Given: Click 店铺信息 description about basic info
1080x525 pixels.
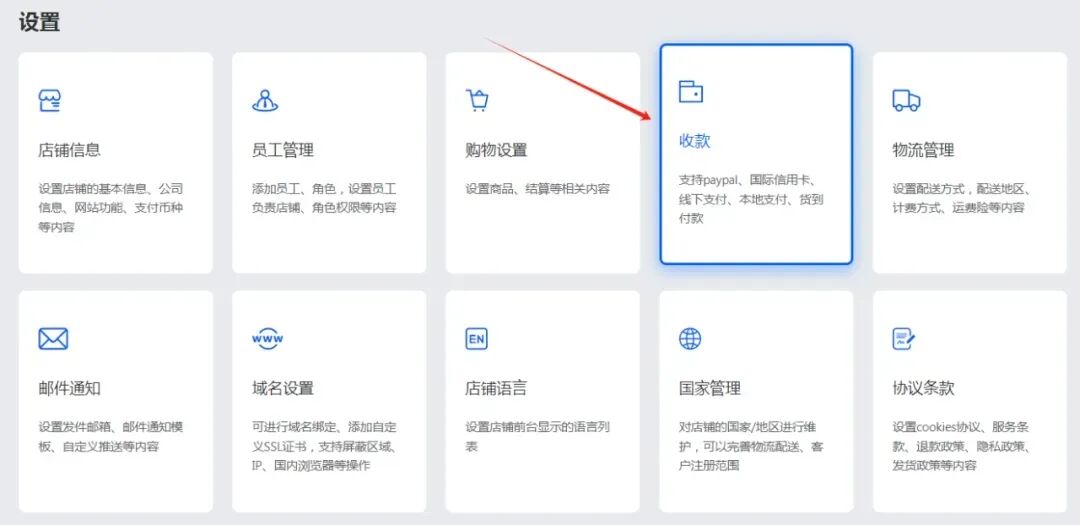Looking at the screenshot, I should pos(111,207).
